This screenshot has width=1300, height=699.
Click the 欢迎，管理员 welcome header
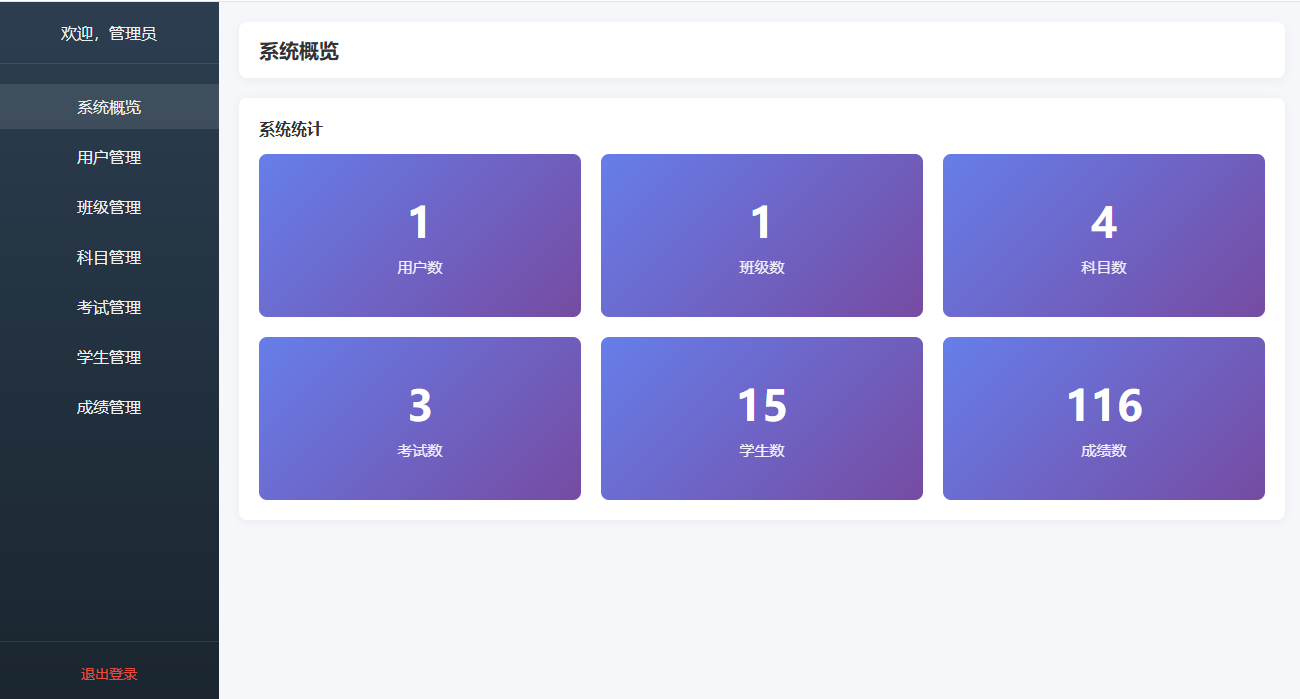pyautogui.click(x=109, y=33)
